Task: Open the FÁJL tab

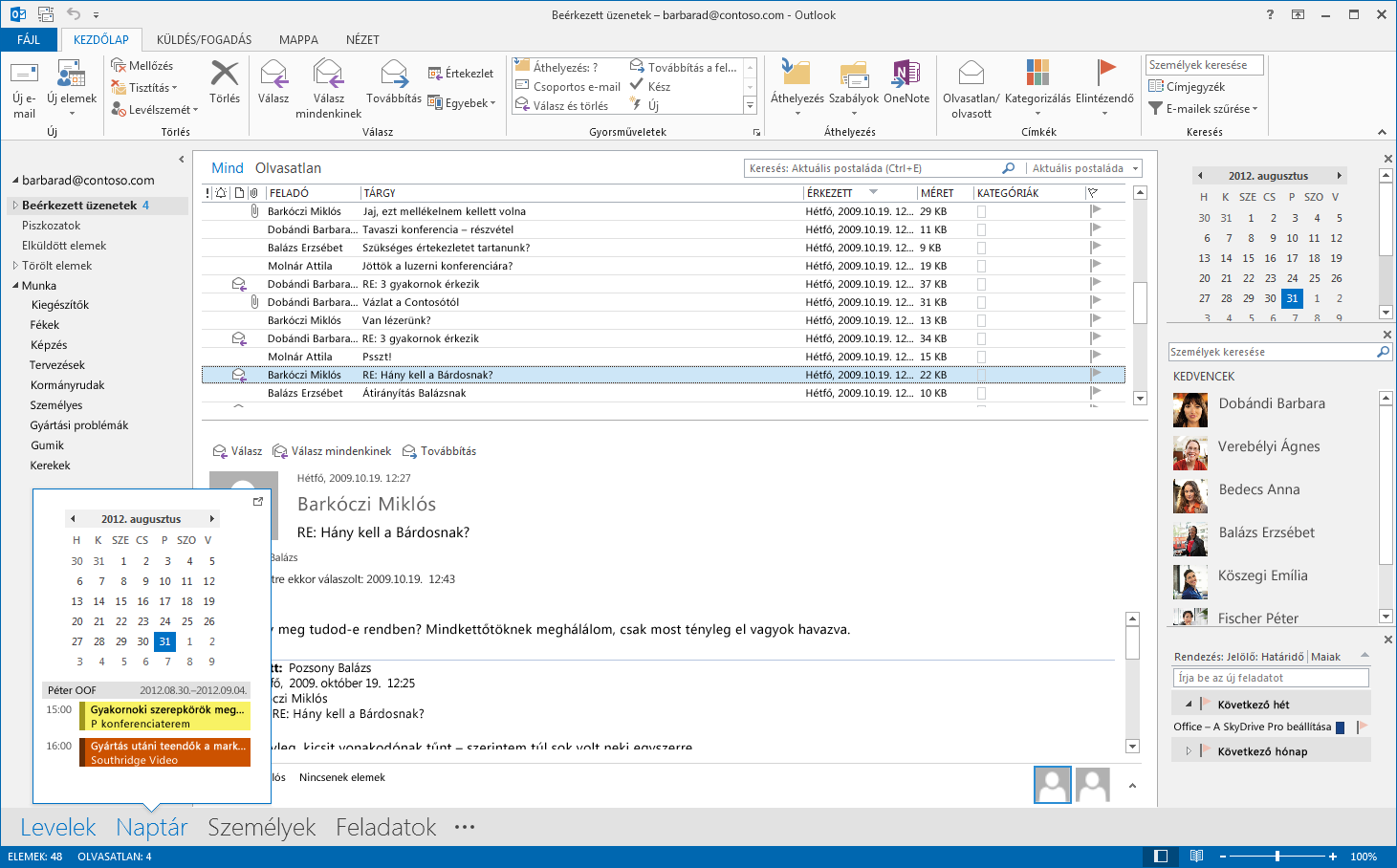Action: tap(30, 39)
